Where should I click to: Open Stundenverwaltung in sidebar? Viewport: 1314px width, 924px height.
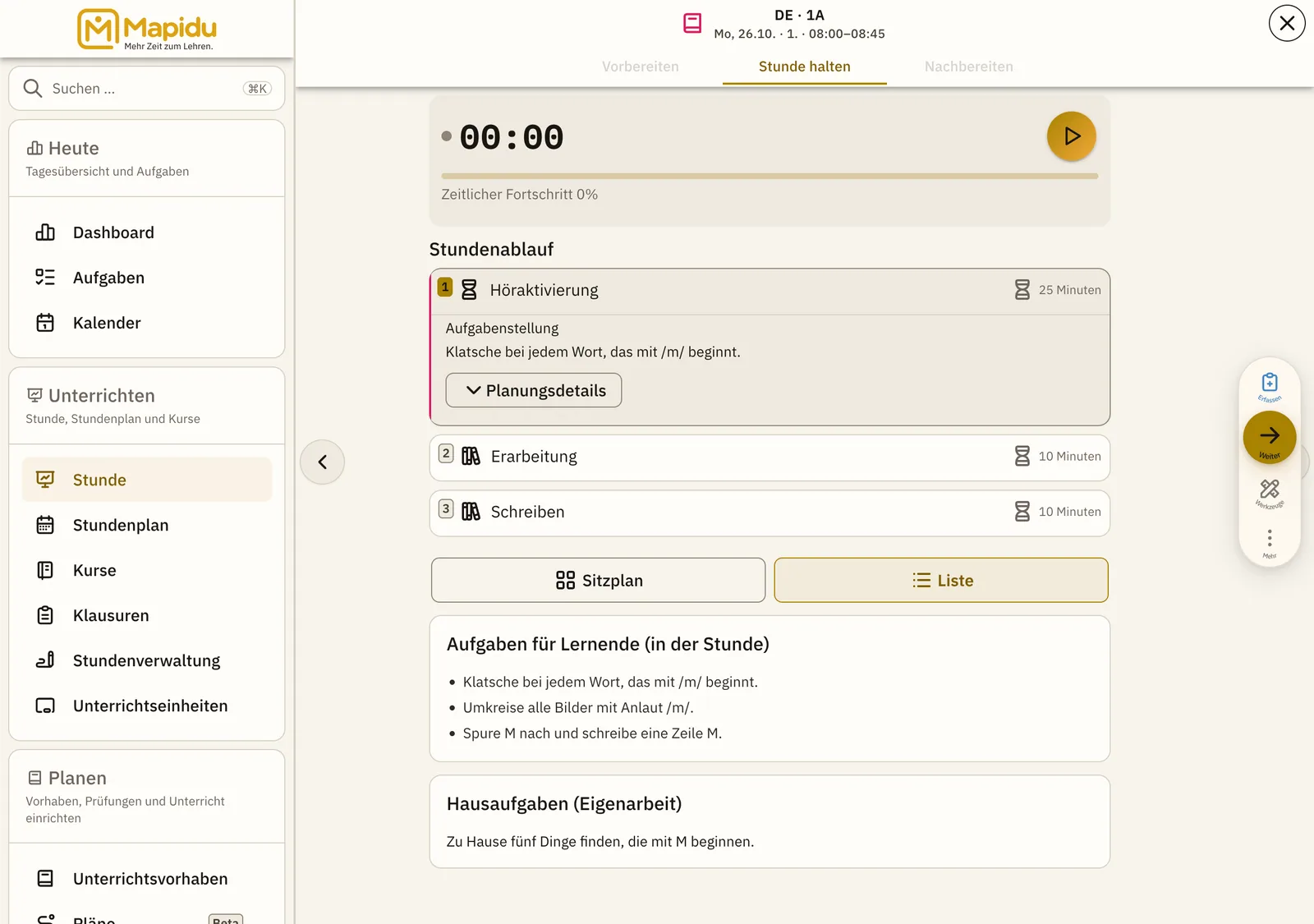[147, 660]
